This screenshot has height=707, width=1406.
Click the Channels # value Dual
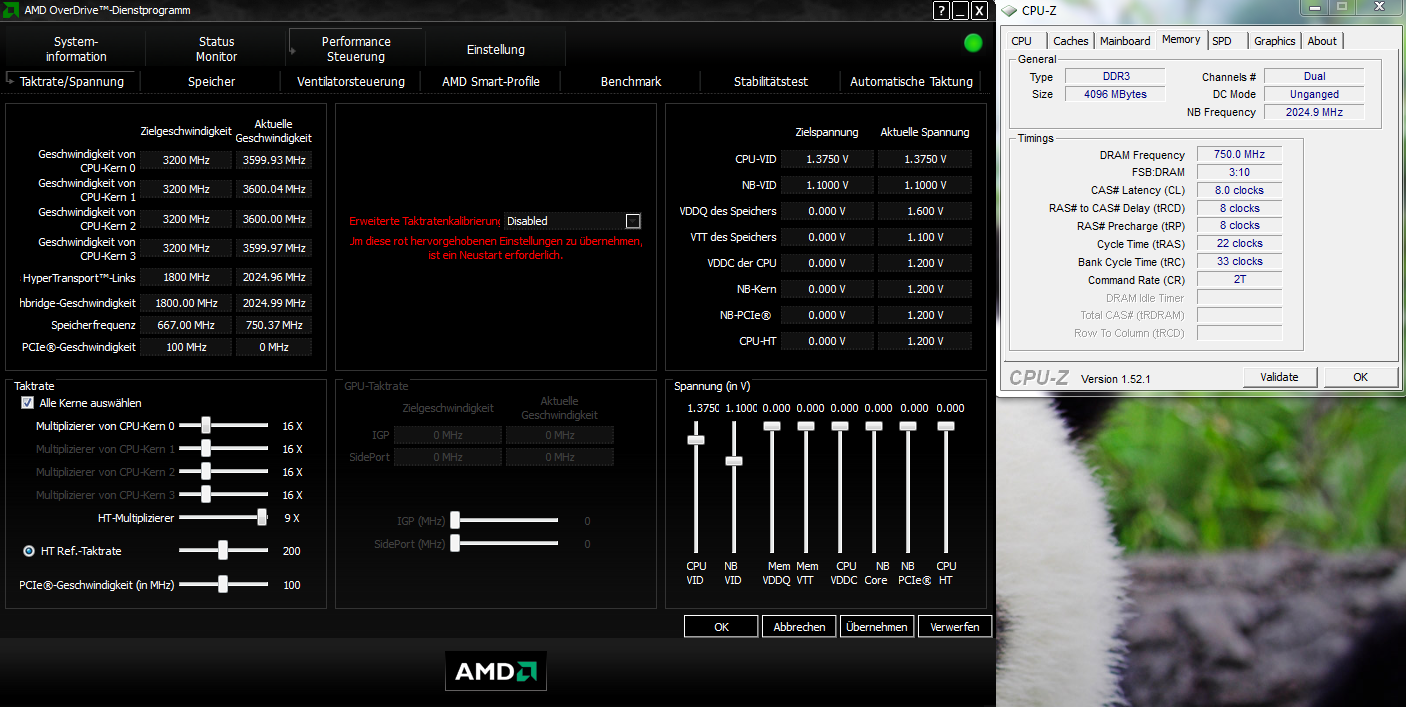click(x=1314, y=76)
